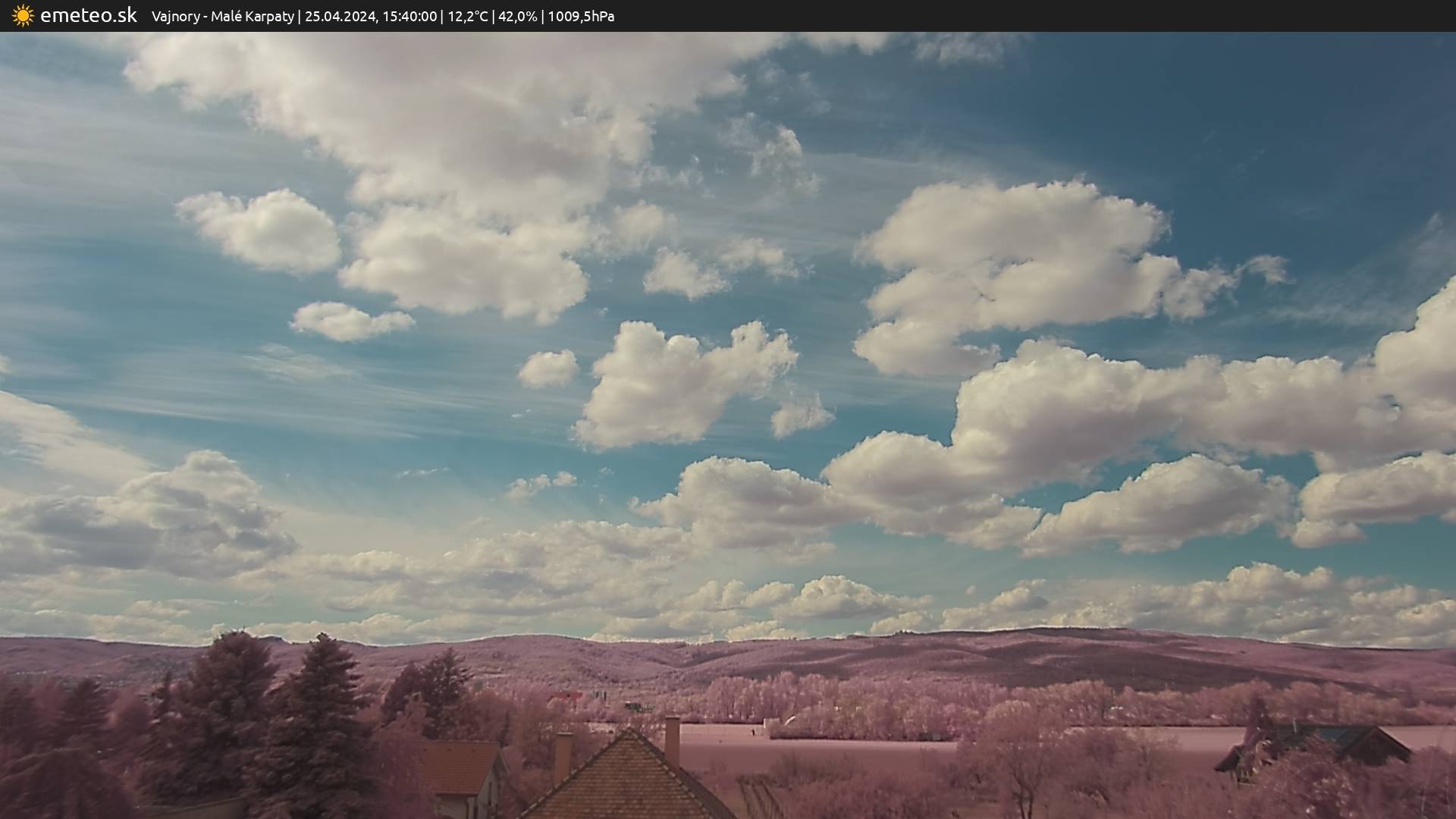Click the tiled pyramid roof at bottom center
The width and height of the screenshot is (1456, 819).
628,785
